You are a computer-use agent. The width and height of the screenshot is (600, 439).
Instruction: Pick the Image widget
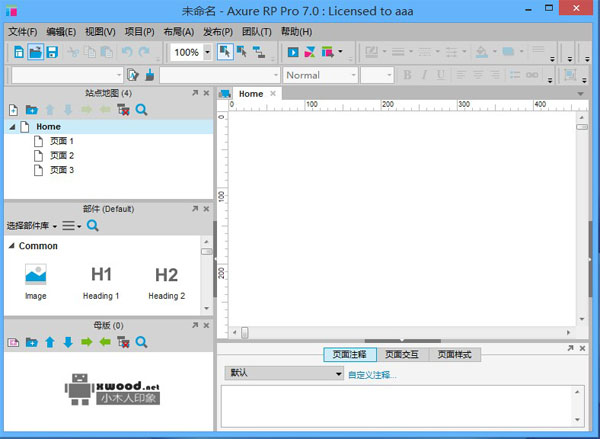point(36,281)
